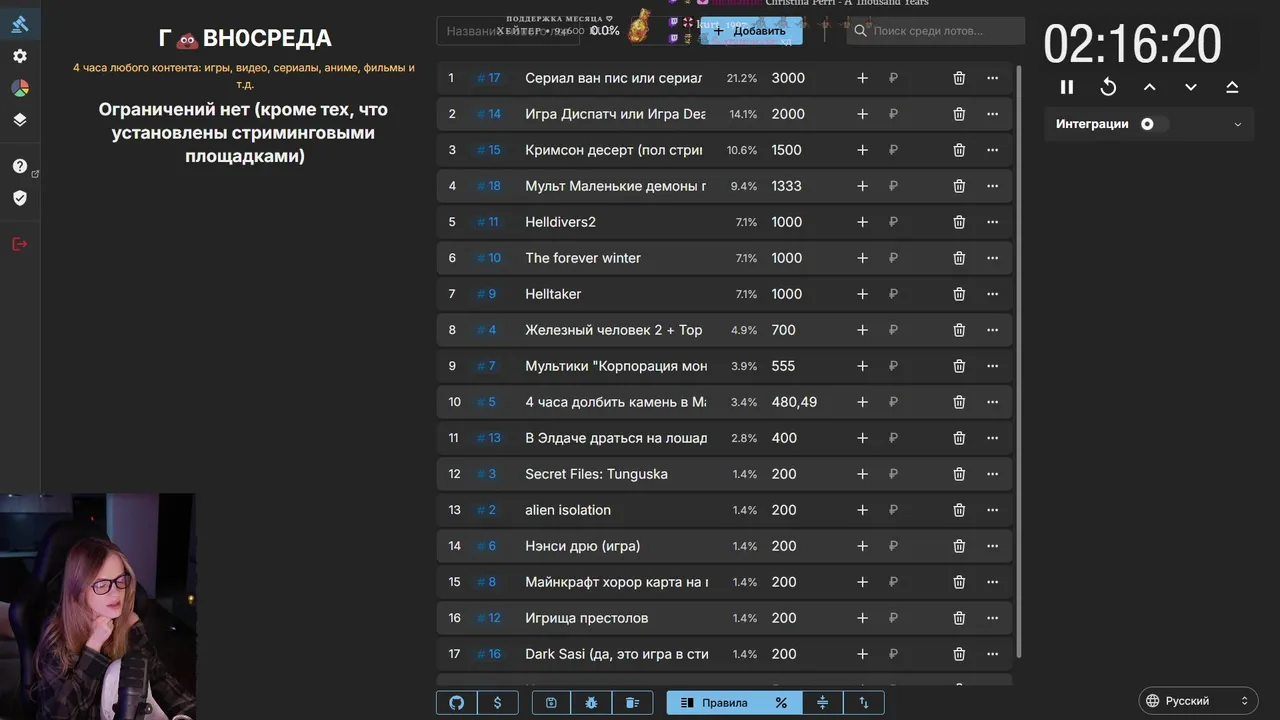
Task: Delete the Helldivers2 lot with trash icon
Action: pos(959,222)
